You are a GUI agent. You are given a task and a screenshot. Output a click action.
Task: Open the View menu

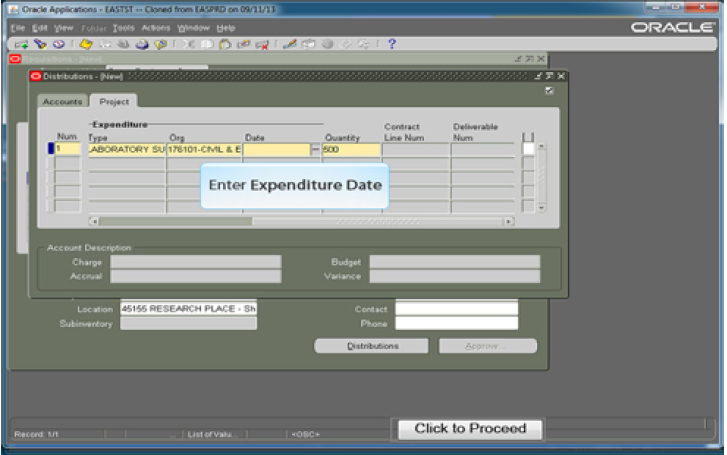click(x=64, y=28)
